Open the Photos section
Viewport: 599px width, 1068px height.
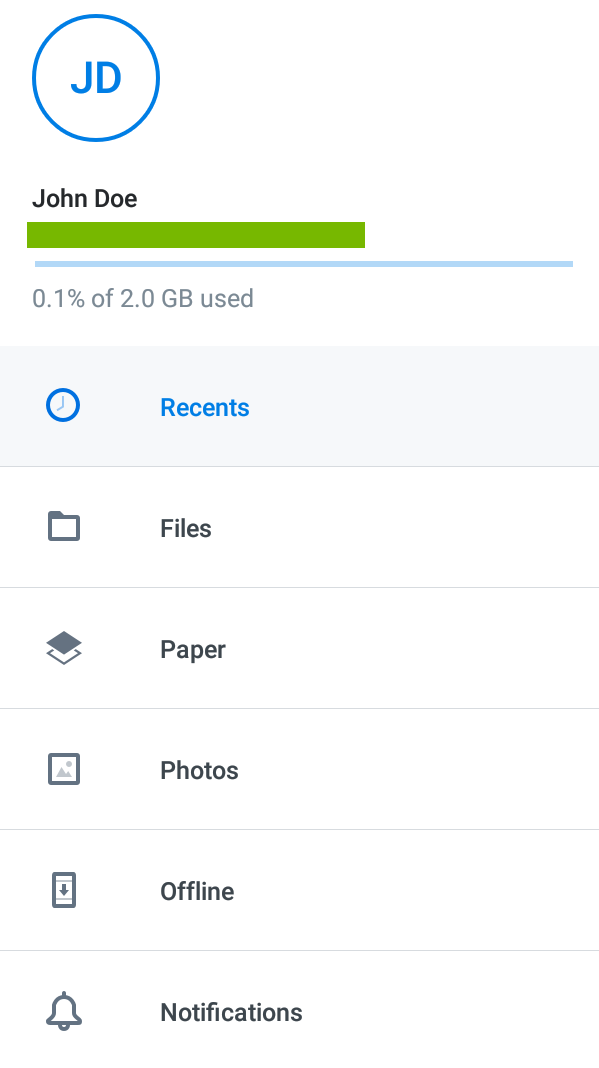tap(198, 770)
